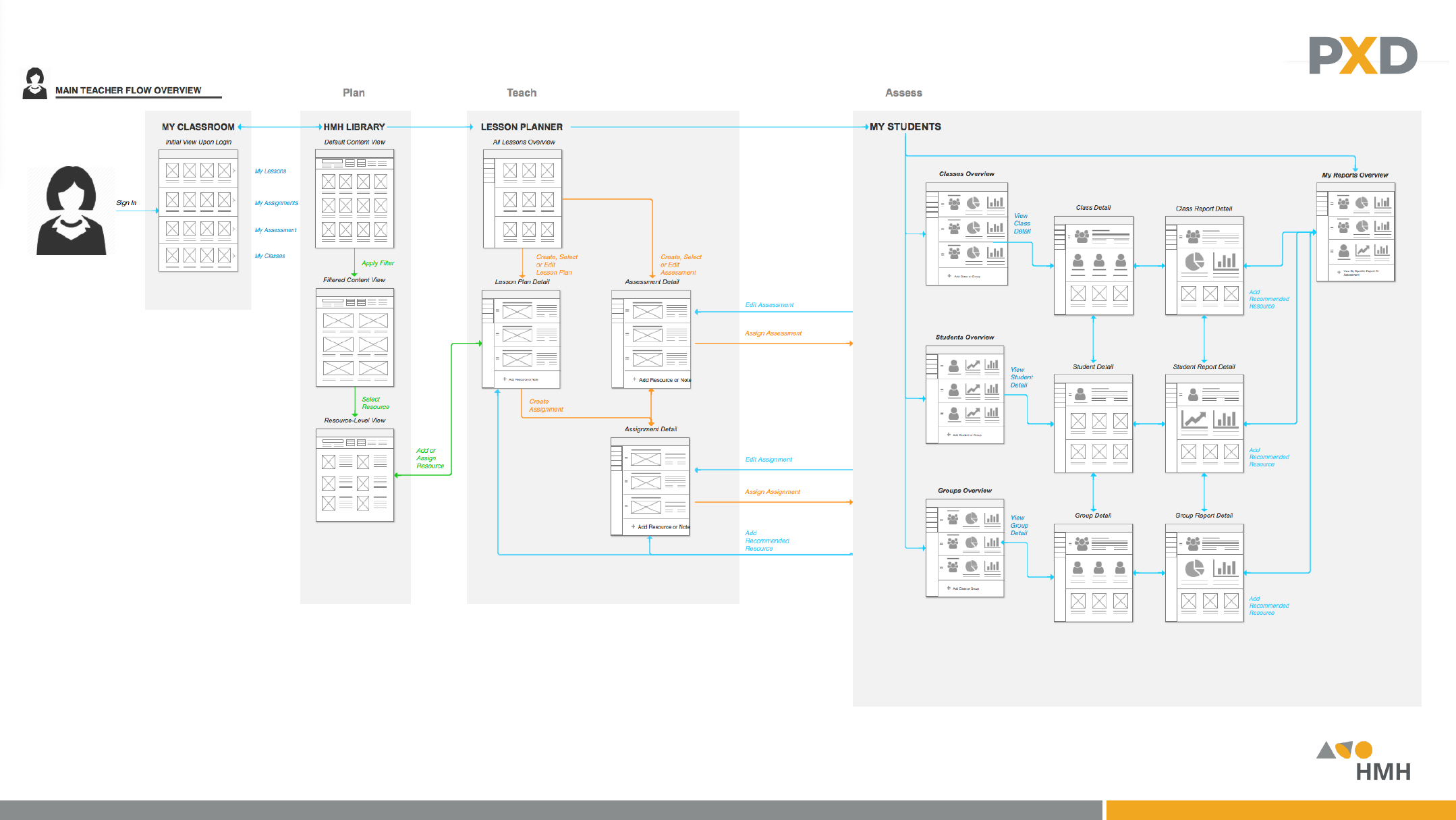The height and width of the screenshot is (820, 1456).
Task: Select the group avatar icon in Class Detail header
Action: [x=1082, y=236]
